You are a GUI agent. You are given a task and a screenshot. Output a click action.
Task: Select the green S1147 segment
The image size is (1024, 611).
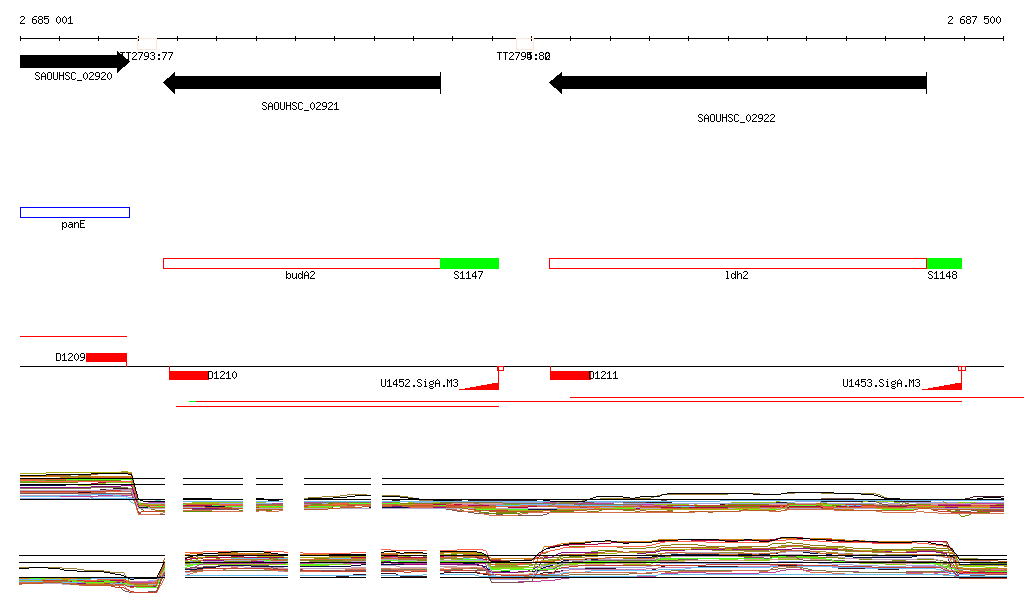point(469,263)
